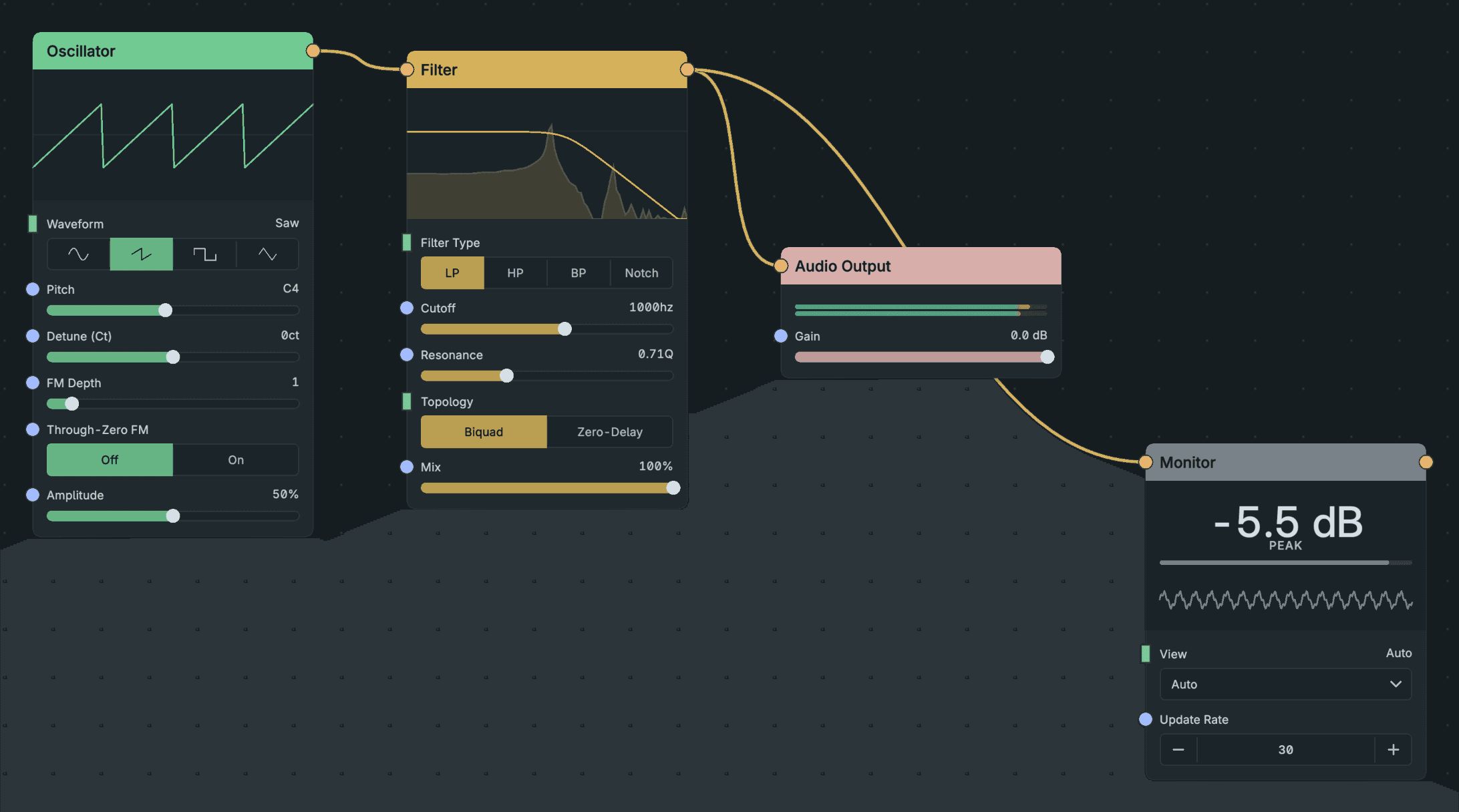The height and width of the screenshot is (812, 1459).
Task: Select Notch filter type
Action: 641,273
